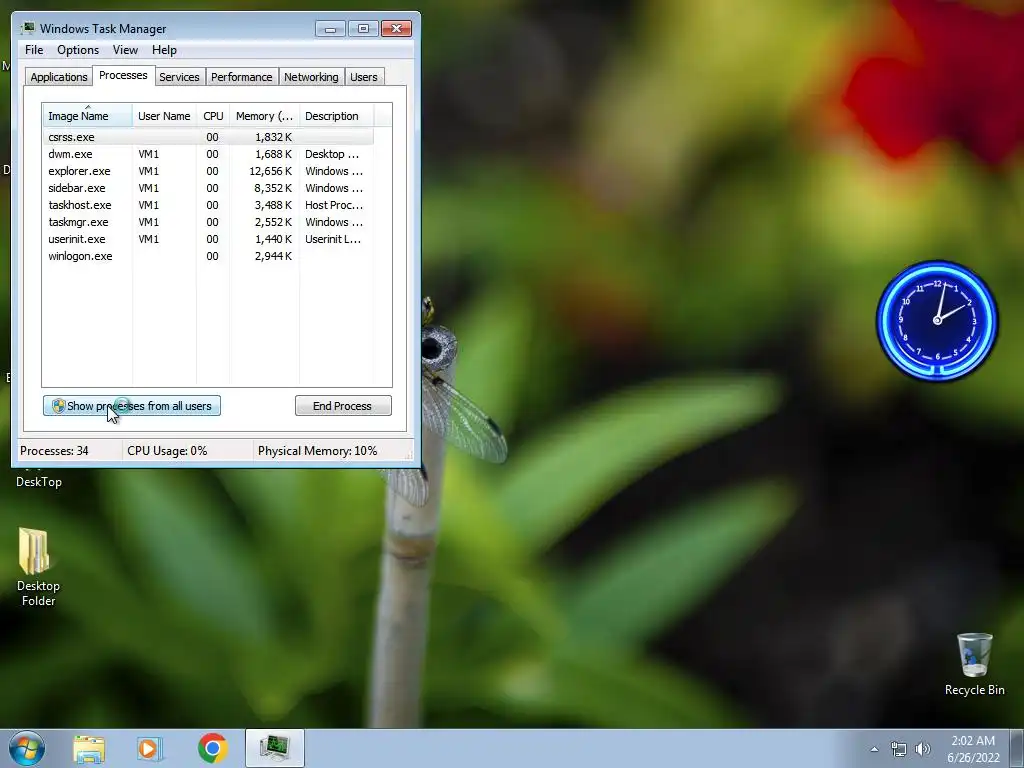Sort by Memory column header
This screenshot has height=768, width=1024.
tap(264, 116)
